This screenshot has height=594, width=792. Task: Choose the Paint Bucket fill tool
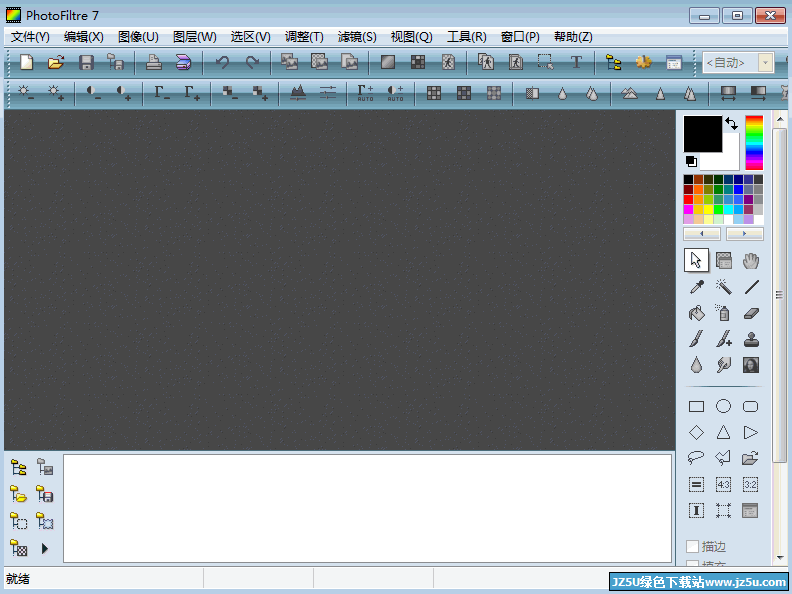696,313
